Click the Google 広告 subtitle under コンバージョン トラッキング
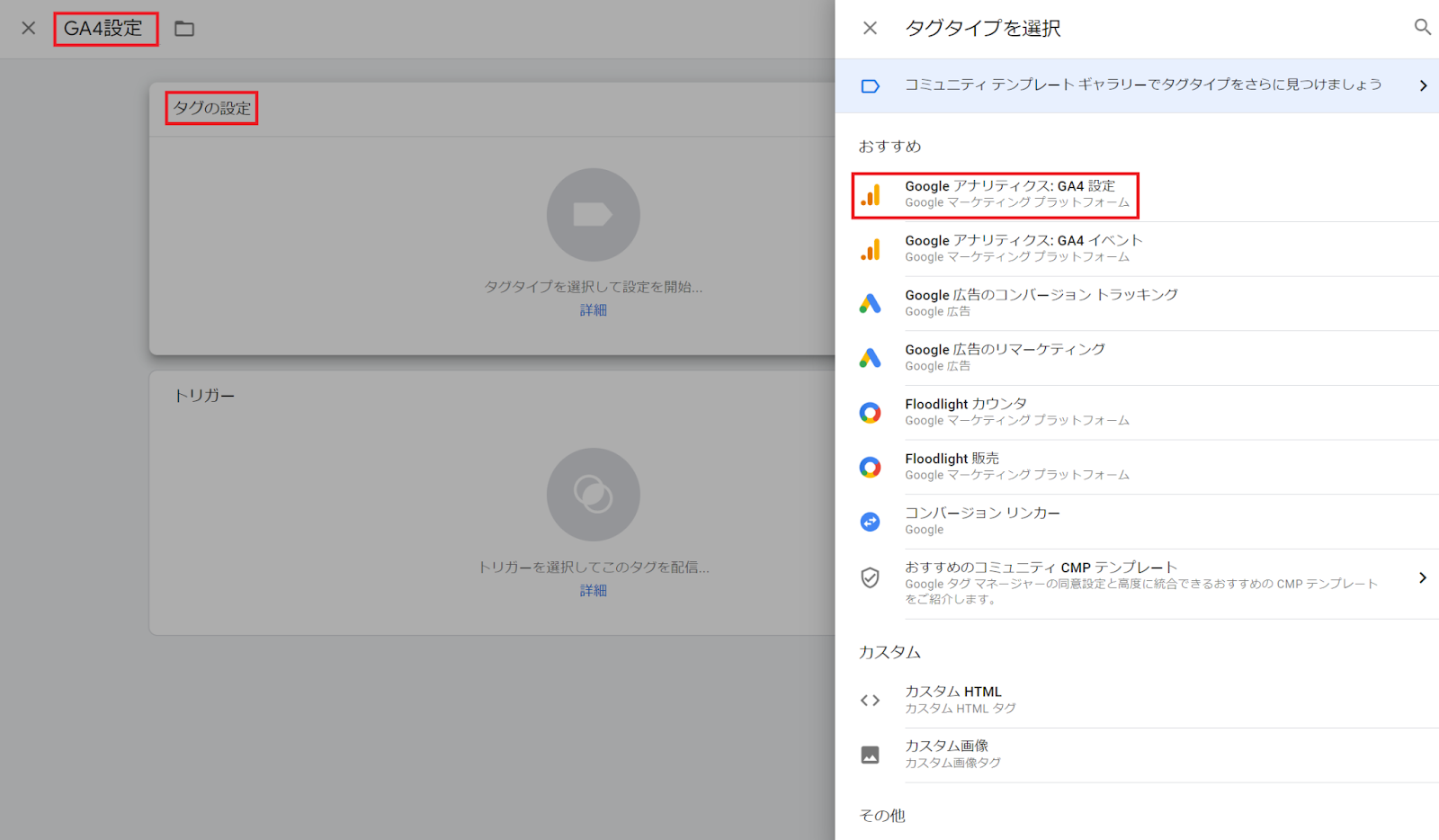The image size is (1439, 840). (x=937, y=312)
